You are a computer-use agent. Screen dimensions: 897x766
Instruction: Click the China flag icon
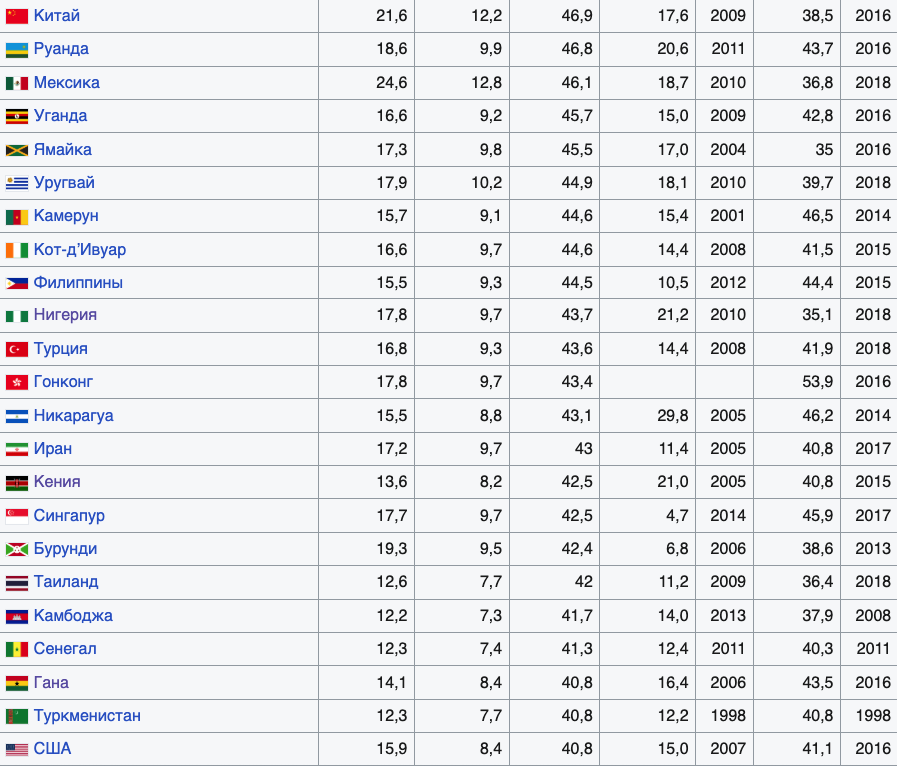17,16
